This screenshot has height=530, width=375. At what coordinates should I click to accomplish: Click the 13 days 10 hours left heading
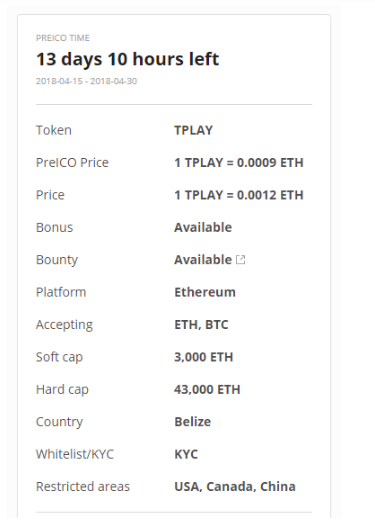[127, 59]
